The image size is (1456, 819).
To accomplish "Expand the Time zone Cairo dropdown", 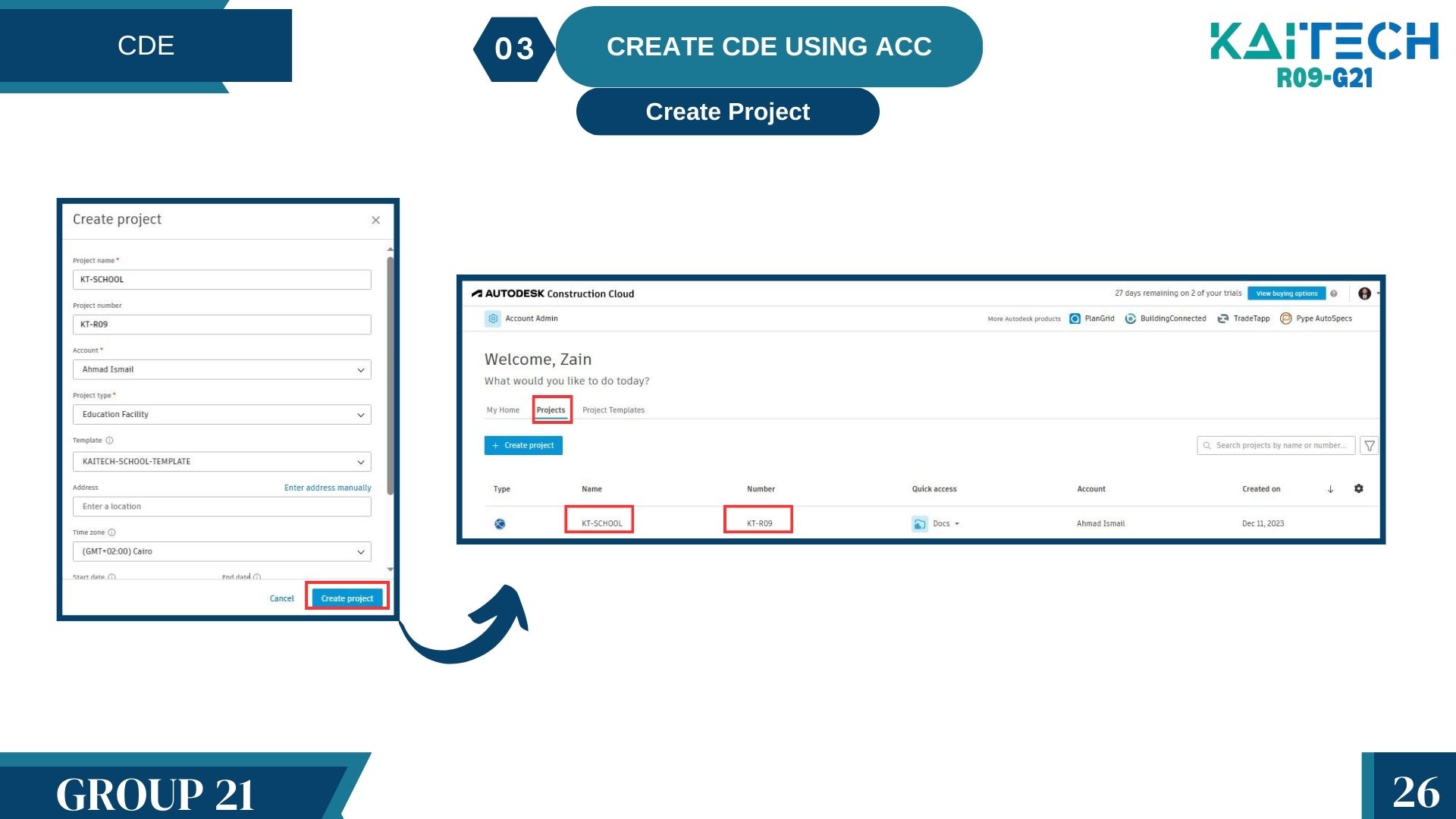I will pos(360,552).
